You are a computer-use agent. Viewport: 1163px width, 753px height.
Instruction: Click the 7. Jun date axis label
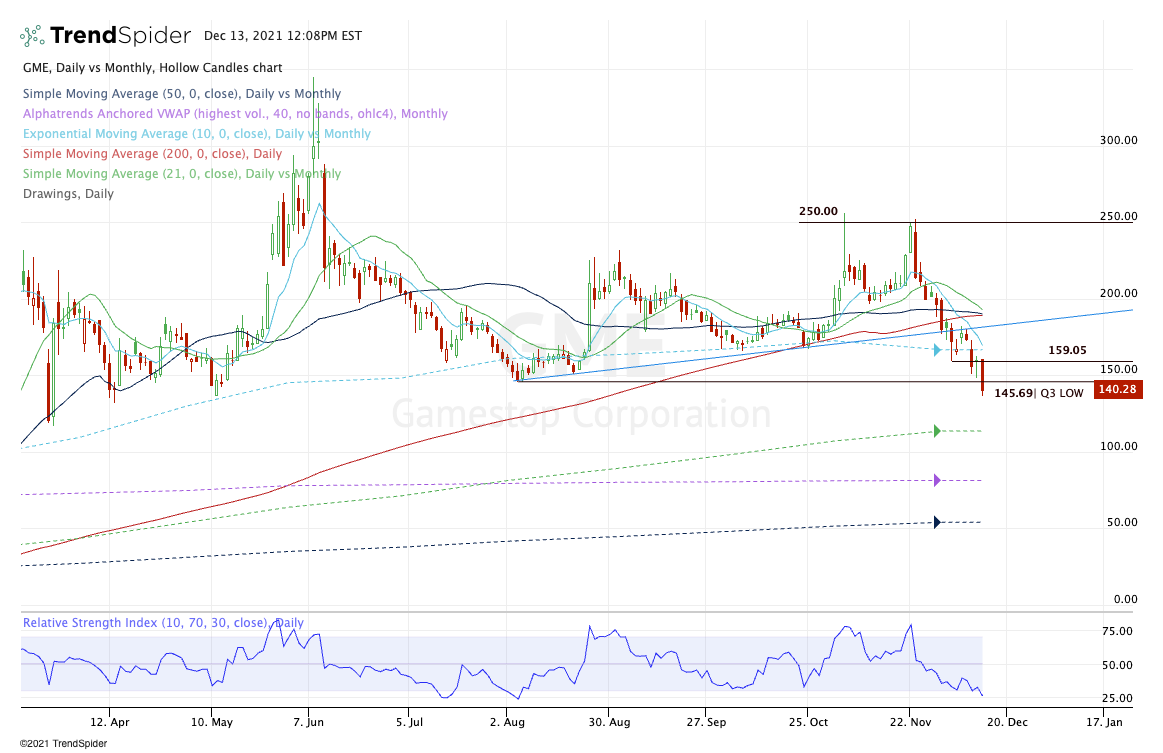pyautogui.click(x=309, y=722)
